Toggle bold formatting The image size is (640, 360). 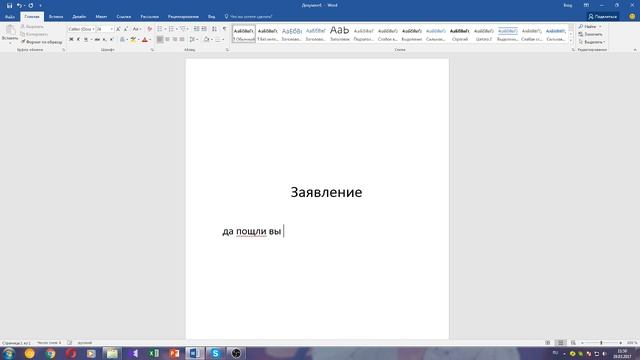point(71,40)
